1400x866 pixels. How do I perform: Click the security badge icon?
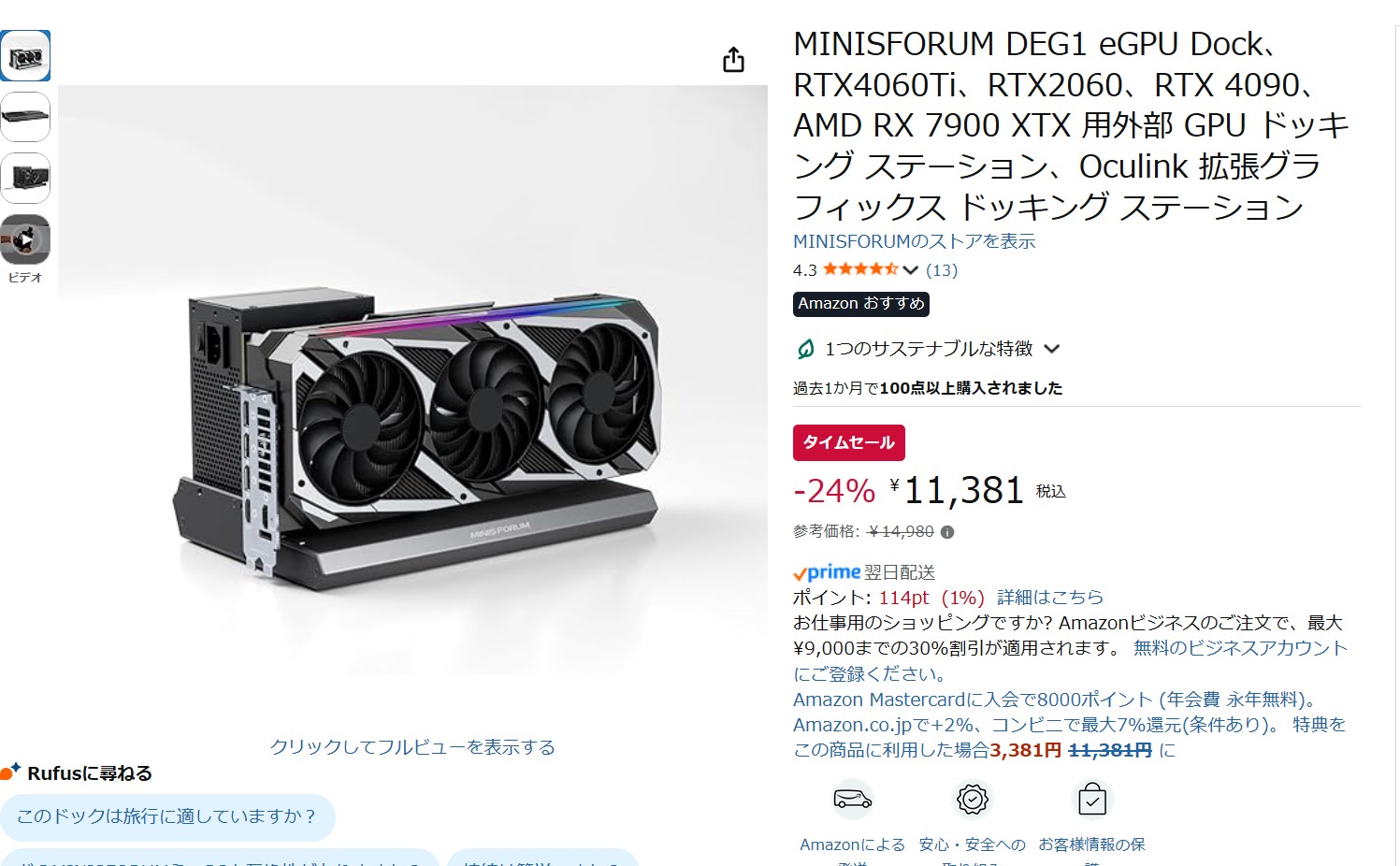click(973, 800)
